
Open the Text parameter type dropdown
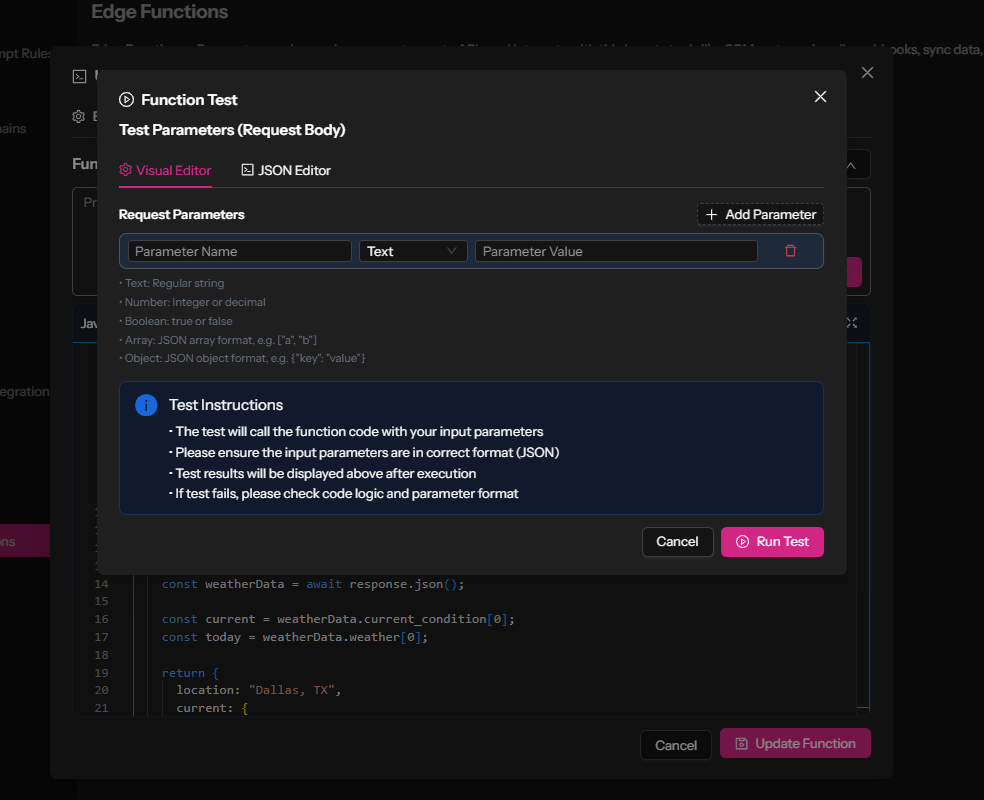click(412, 251)
